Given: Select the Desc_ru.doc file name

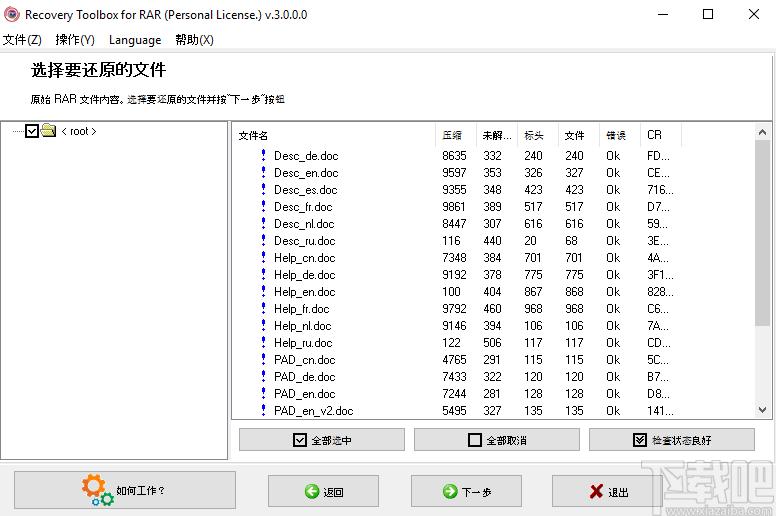Looking at the screenshot, I should click(x=304, y=241).
